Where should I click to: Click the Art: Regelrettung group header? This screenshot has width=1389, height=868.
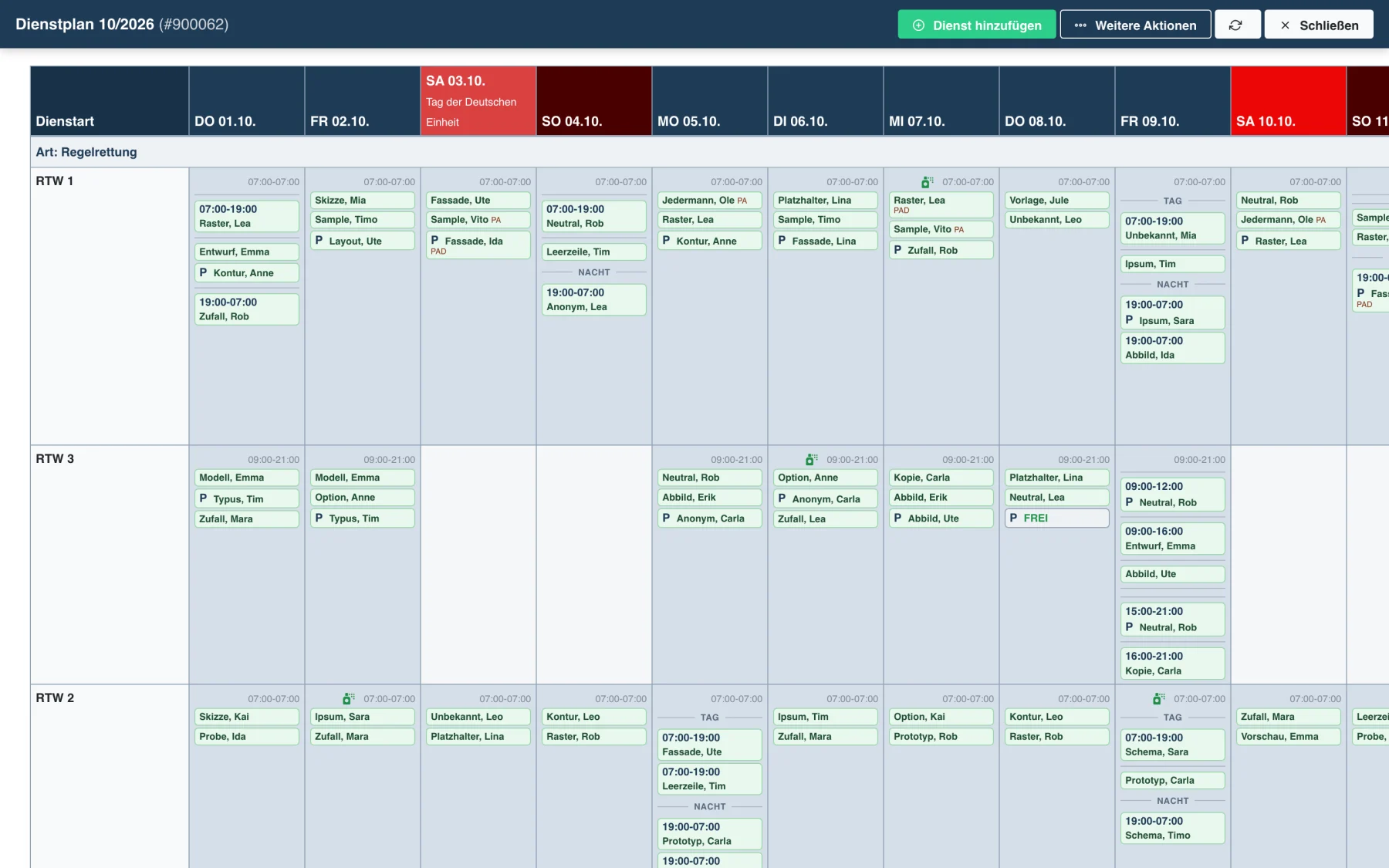(x=86, y=152)
